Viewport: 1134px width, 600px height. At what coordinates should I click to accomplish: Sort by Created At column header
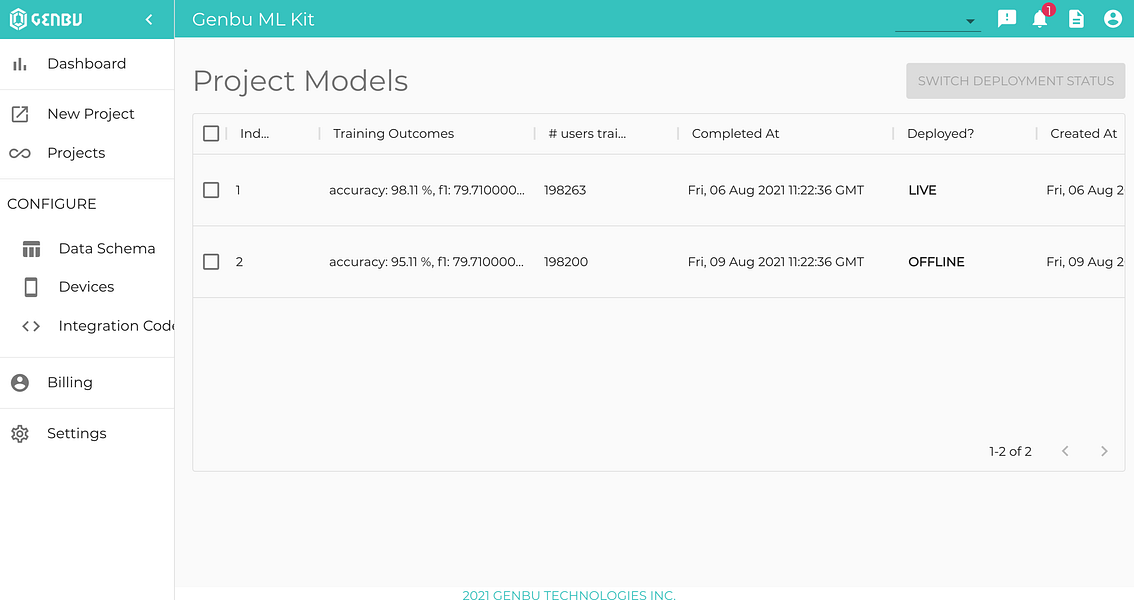[x=1083, y=133]
